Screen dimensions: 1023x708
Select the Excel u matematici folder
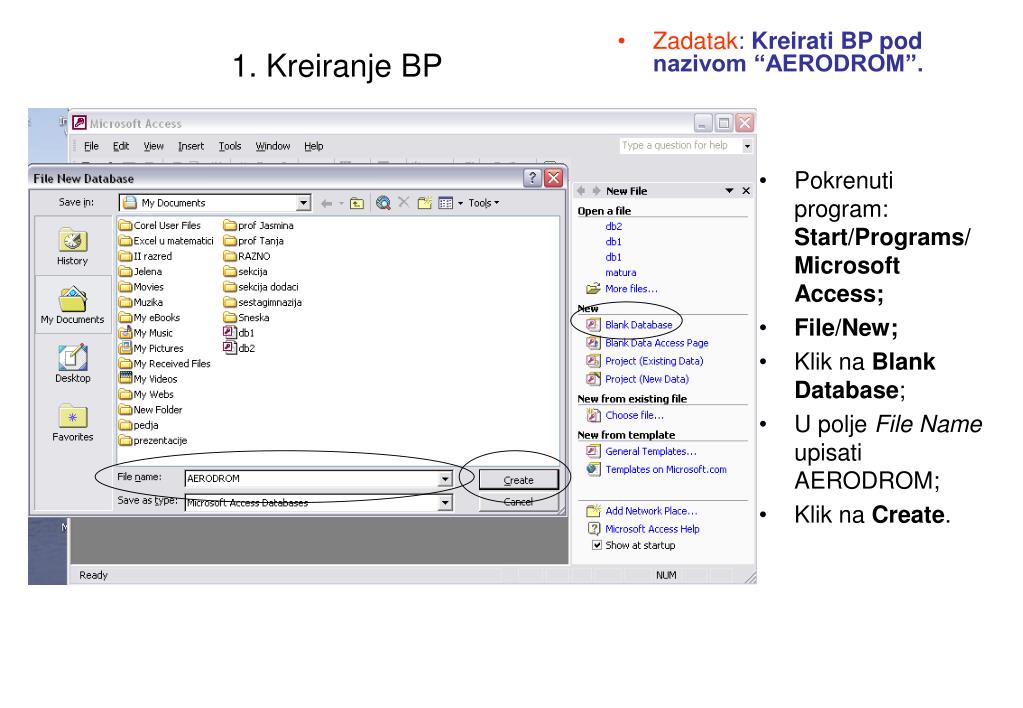coord(166,241)
